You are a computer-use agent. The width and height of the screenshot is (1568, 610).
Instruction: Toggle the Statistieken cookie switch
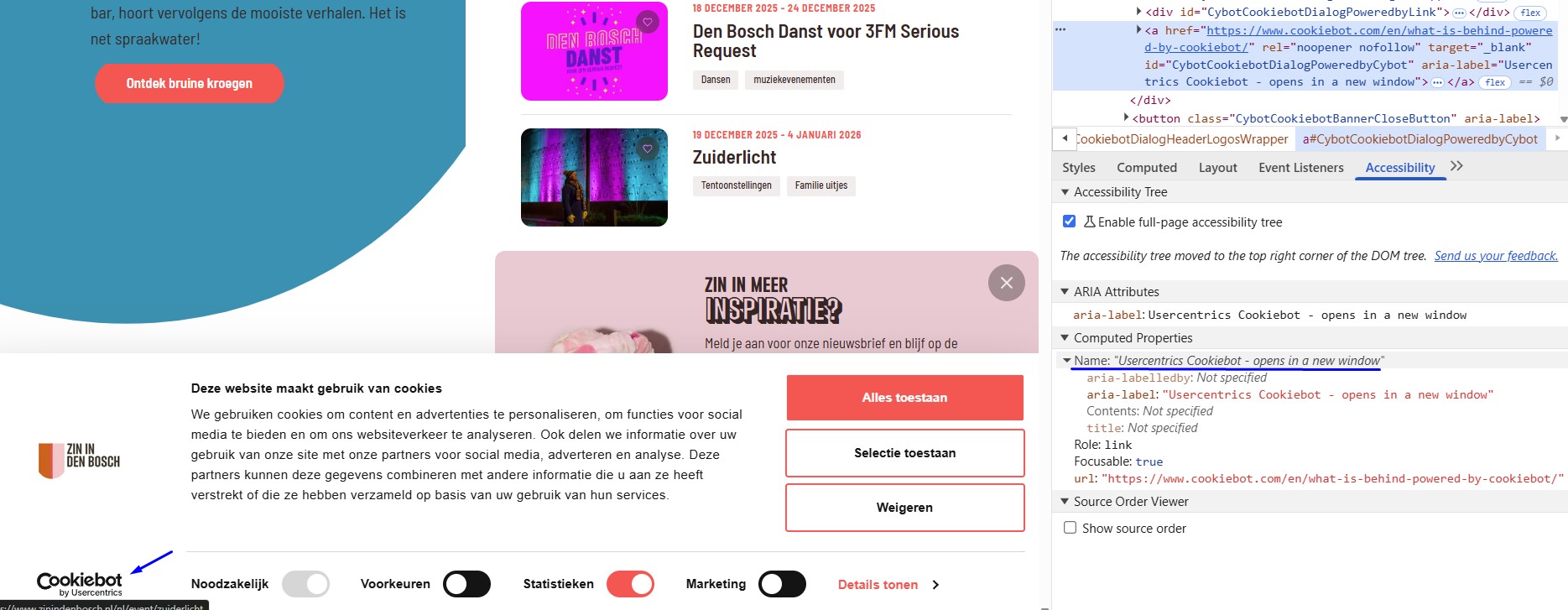(630, 584)
